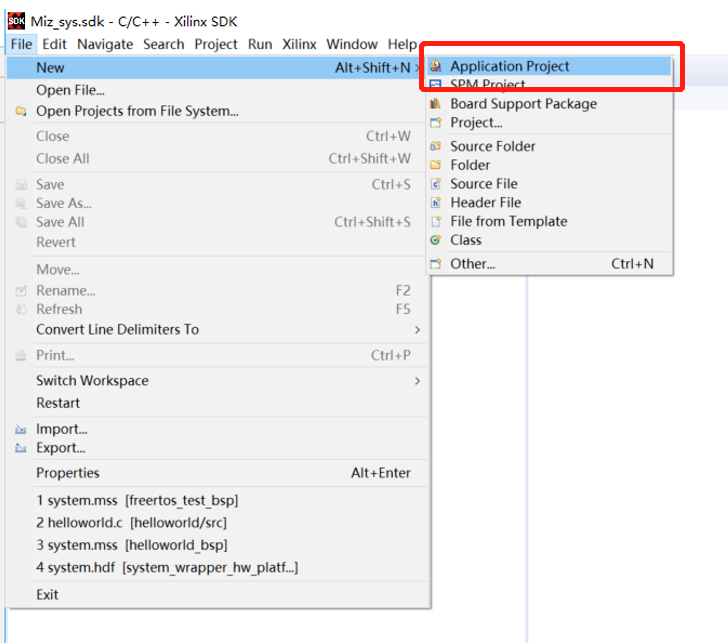Choose Open File... entry
Viewport: 728px width, 643px height.
[217, 90]
